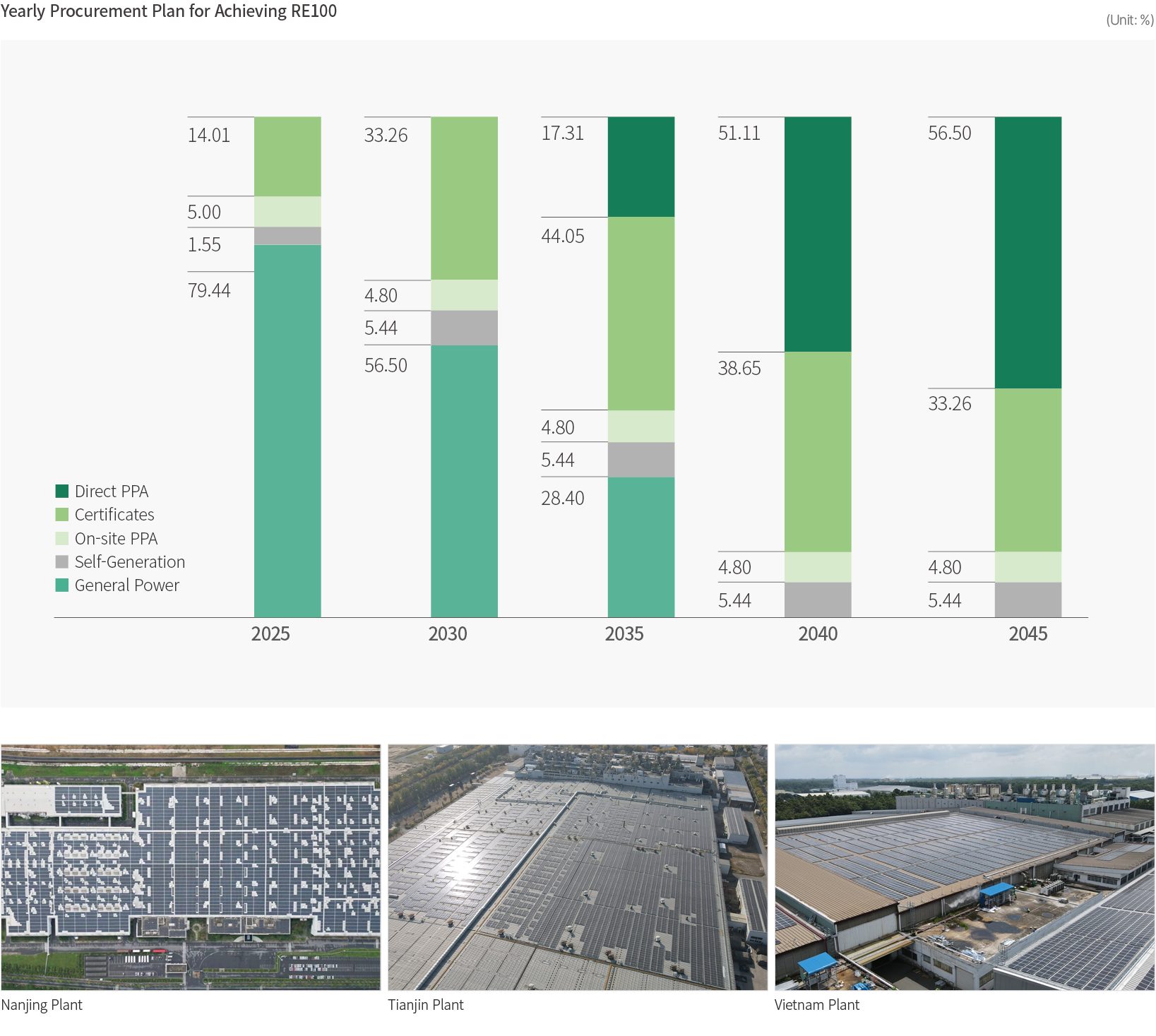Click the 14.01 value for 2025

209,135
